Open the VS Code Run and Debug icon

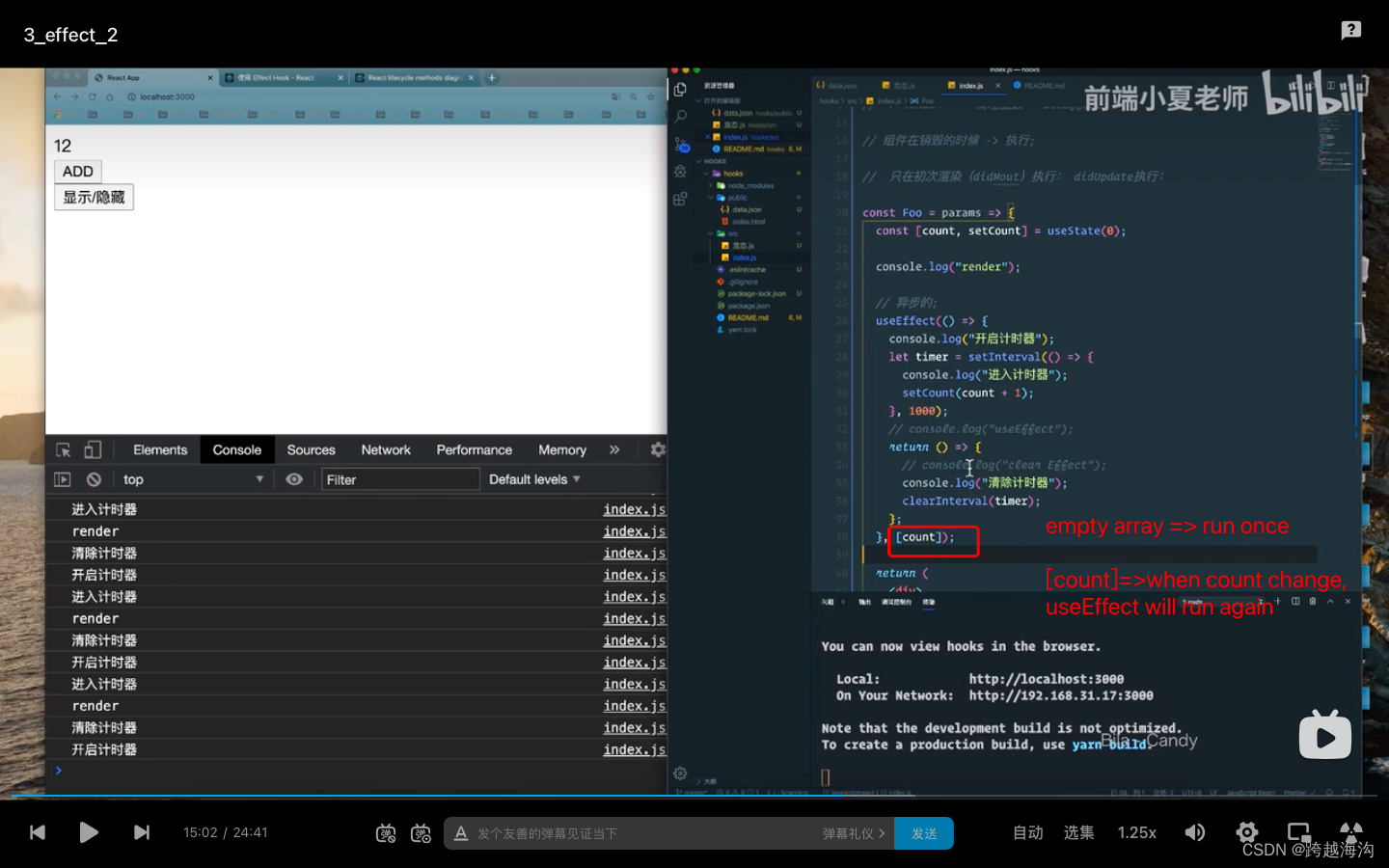point(680,172)
